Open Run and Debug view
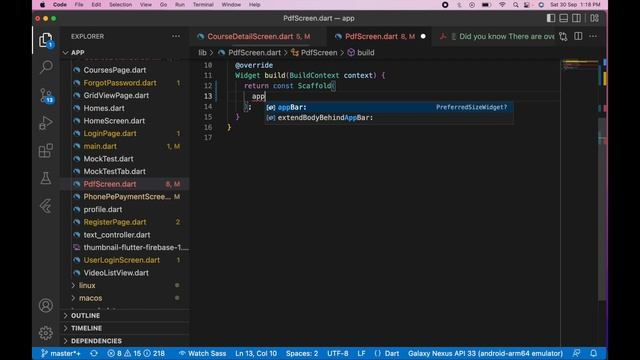Viewport: 640px width, 360px height. pyautogui.click(x=46, y=123)
